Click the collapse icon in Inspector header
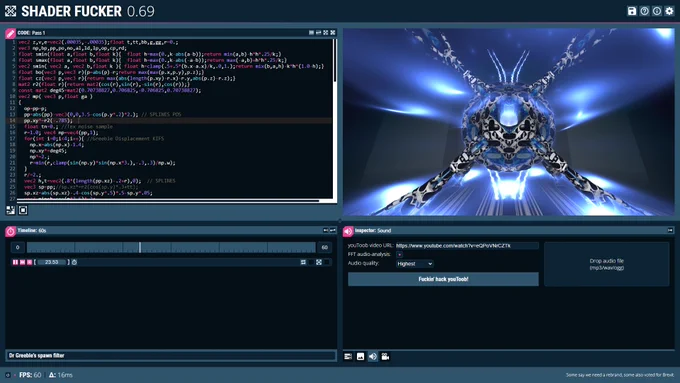 [x=670, y=230]
